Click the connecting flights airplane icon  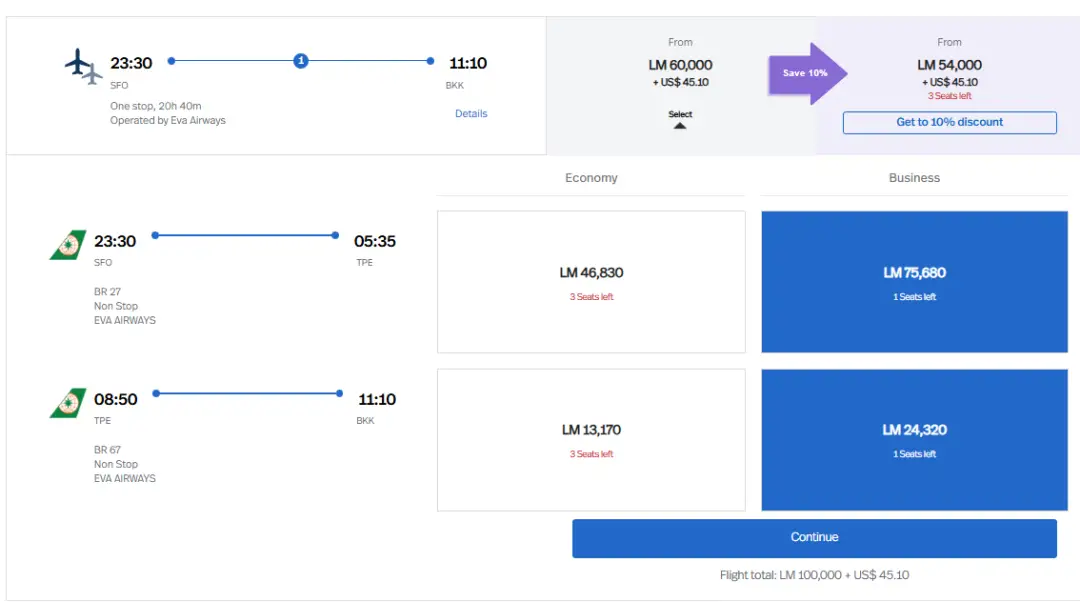point(84,67)
